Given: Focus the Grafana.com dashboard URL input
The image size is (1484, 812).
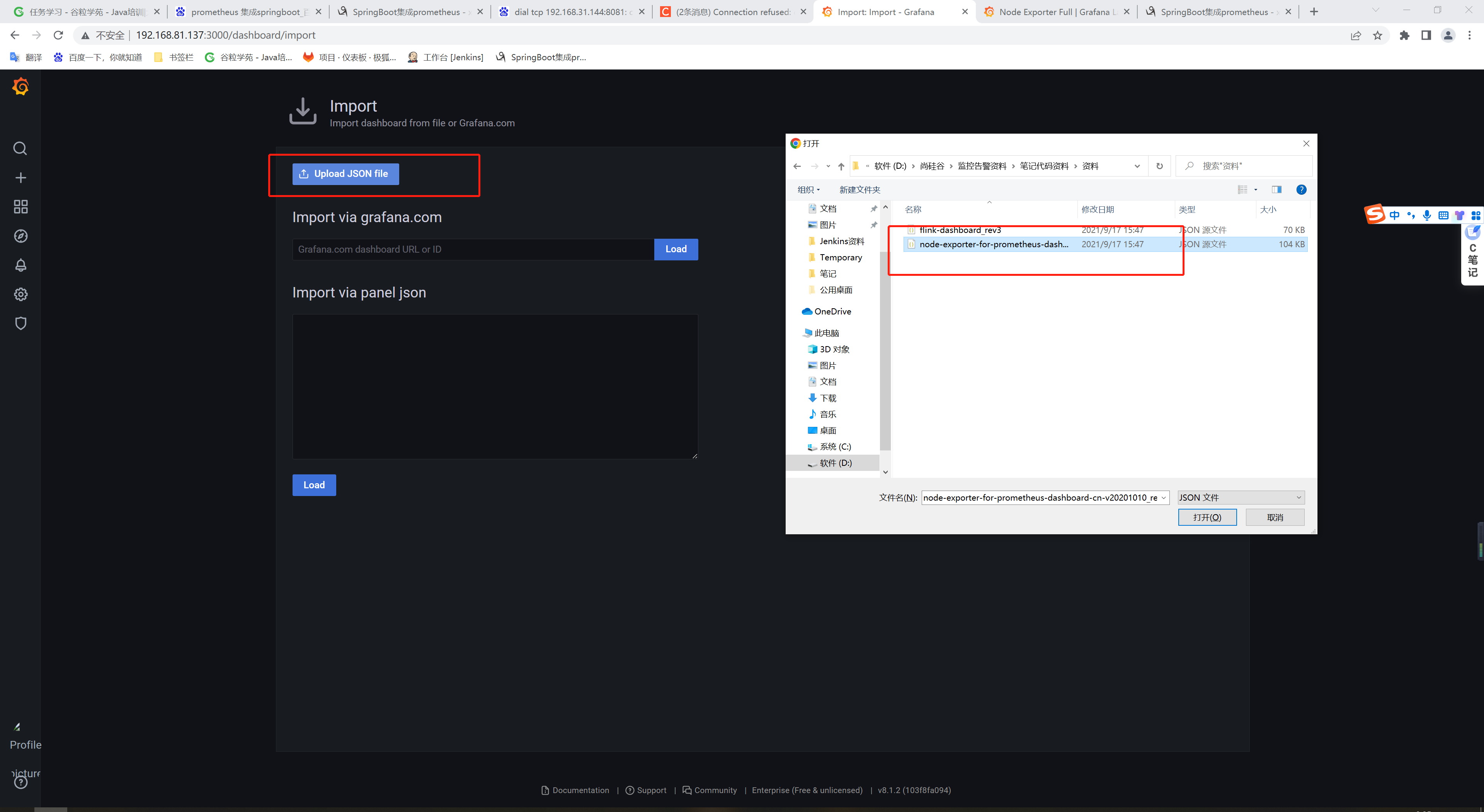Looking at the screenshot, I should pos(473,250).
